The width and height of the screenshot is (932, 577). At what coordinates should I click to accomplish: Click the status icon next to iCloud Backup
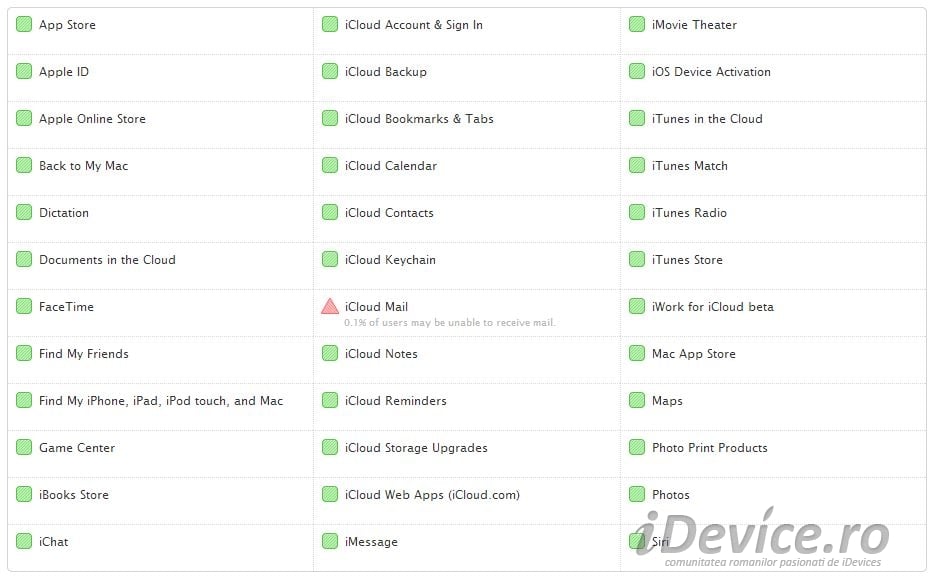pyautogui.click(x=330, y=71)
